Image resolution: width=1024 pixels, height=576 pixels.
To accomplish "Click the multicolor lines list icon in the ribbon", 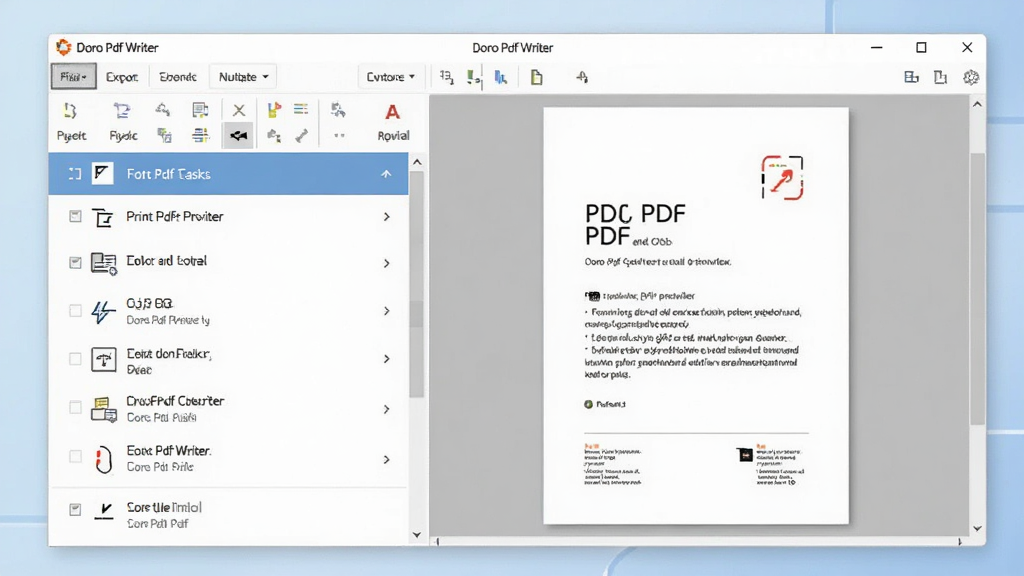I will 301,110.
